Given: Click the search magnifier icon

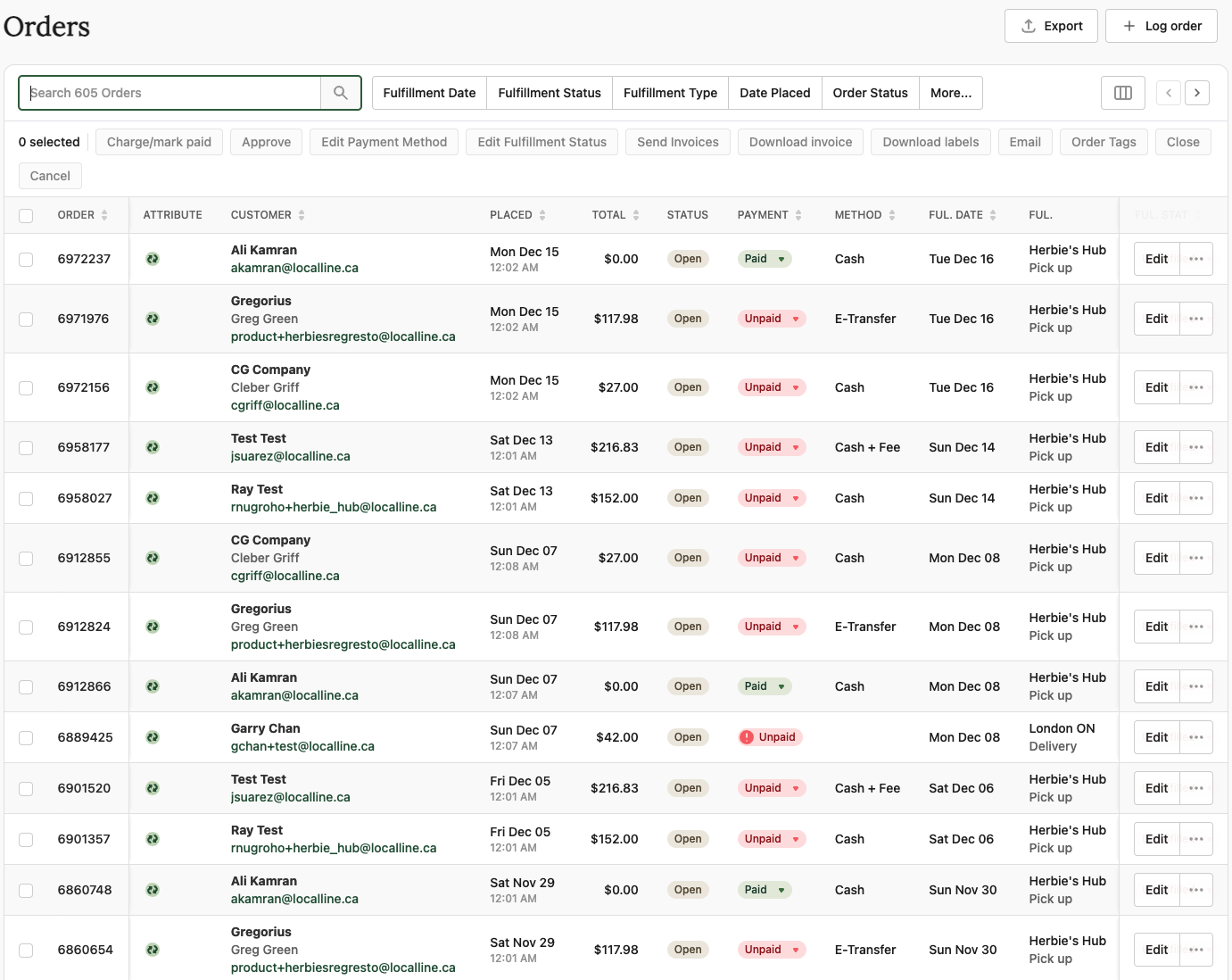Looking at the screenshot, I should click(341, 93).
